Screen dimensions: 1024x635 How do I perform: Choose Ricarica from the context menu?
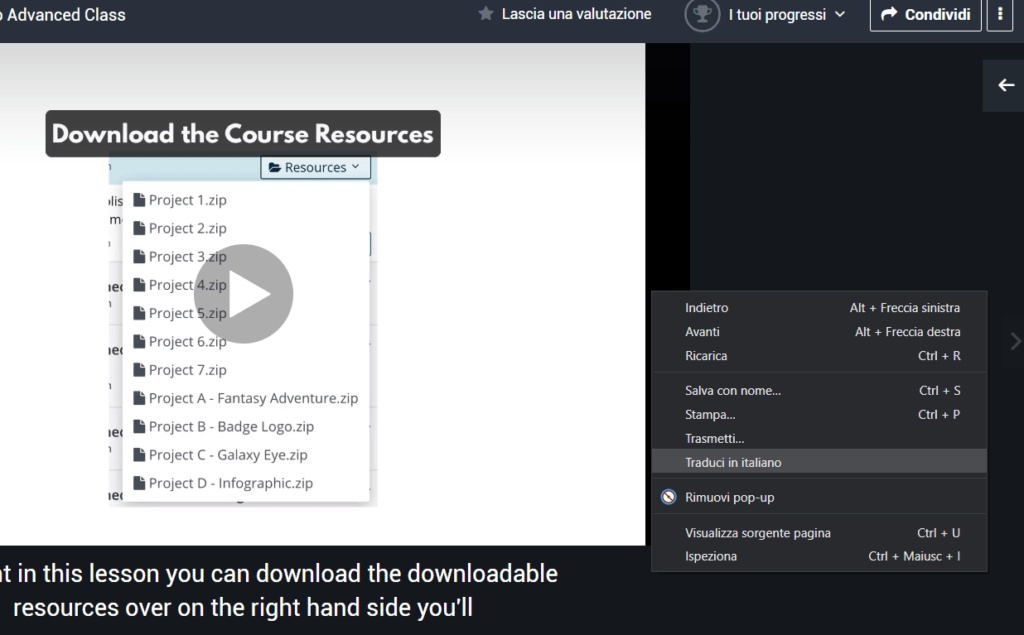706,356
